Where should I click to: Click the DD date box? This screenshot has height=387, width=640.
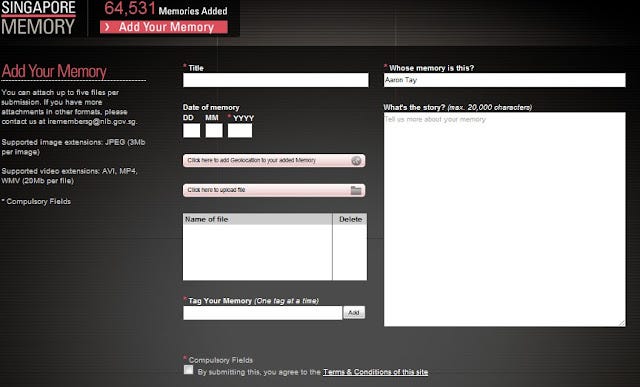tap(191, 131)
